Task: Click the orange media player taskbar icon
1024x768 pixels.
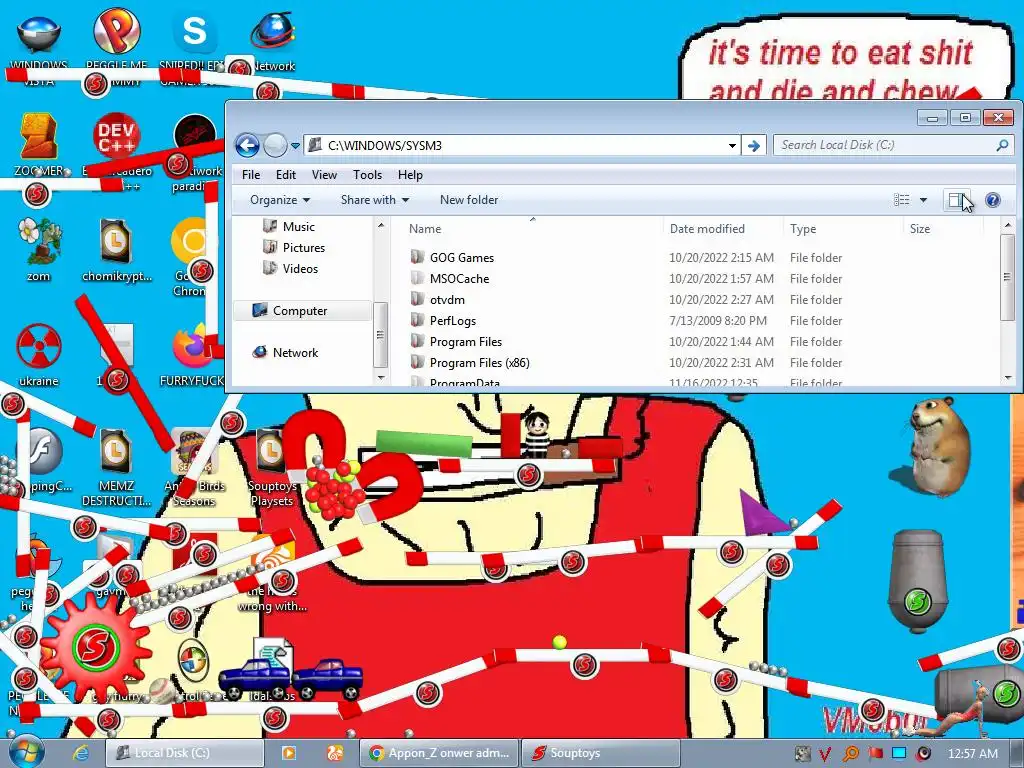Action: click(x=289, y=753)
